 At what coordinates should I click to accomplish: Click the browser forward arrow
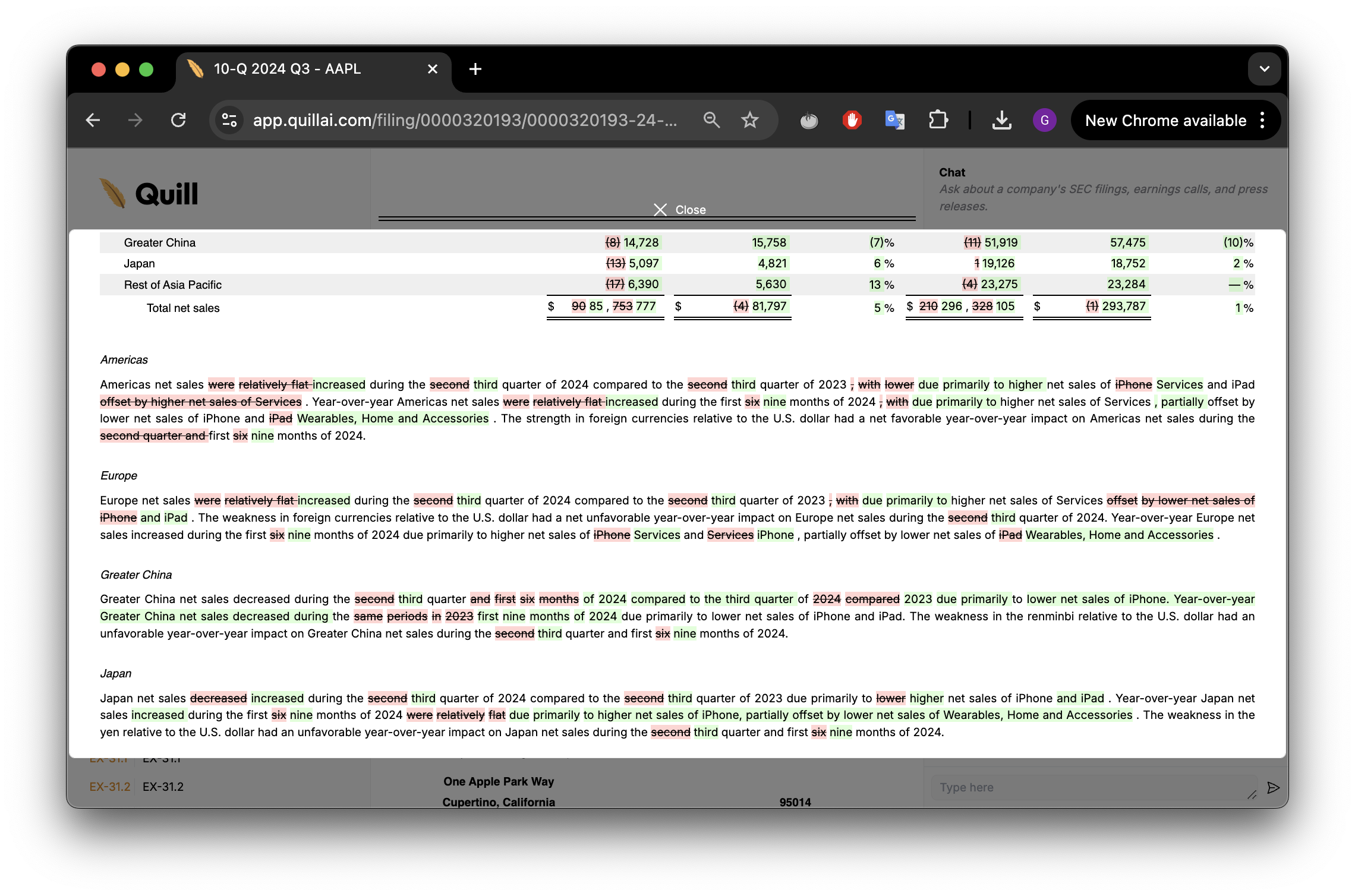[135, 121]
